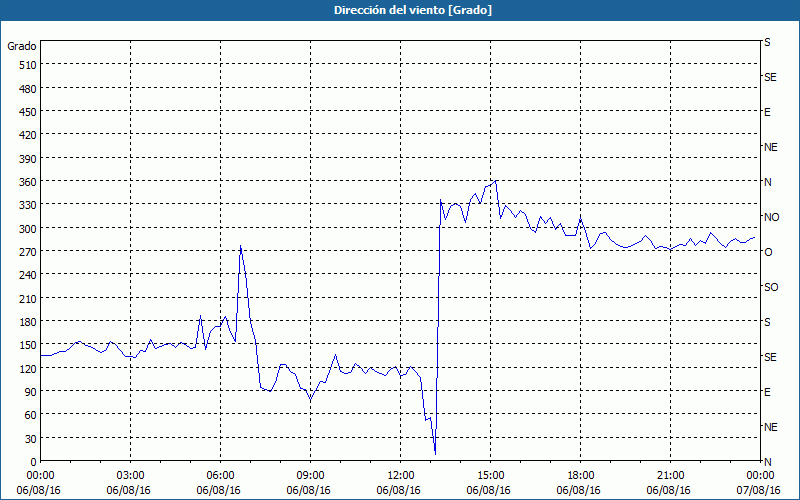
Task: Select the 06/08/16 date under 18:00
Action: (x=579, y=490)
